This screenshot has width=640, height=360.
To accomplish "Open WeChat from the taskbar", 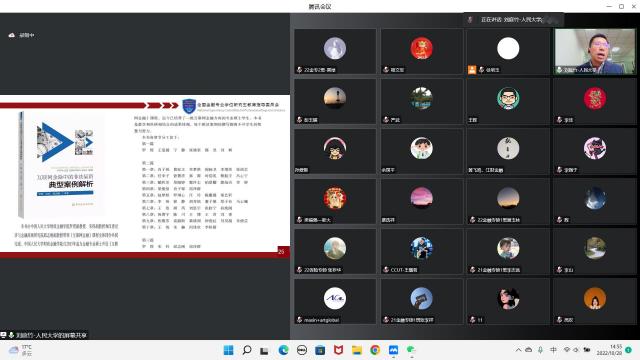I will tap(411, 350).
